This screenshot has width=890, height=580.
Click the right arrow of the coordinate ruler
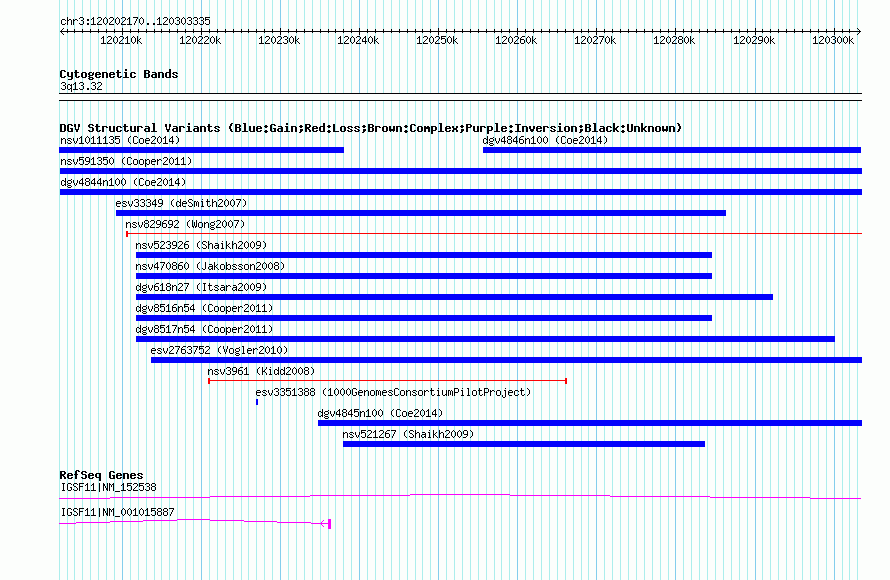[x=859, y=31]
